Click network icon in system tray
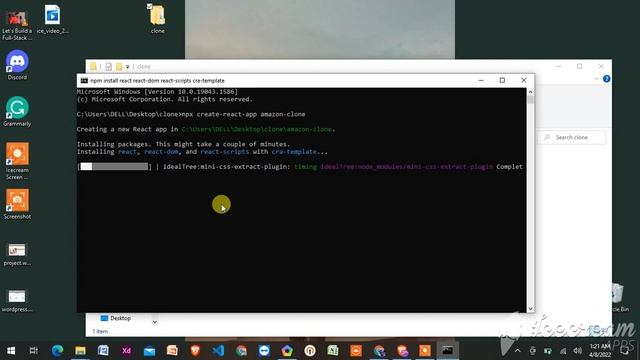The height and width of the screenshot is (360, 640). (563, 351)
